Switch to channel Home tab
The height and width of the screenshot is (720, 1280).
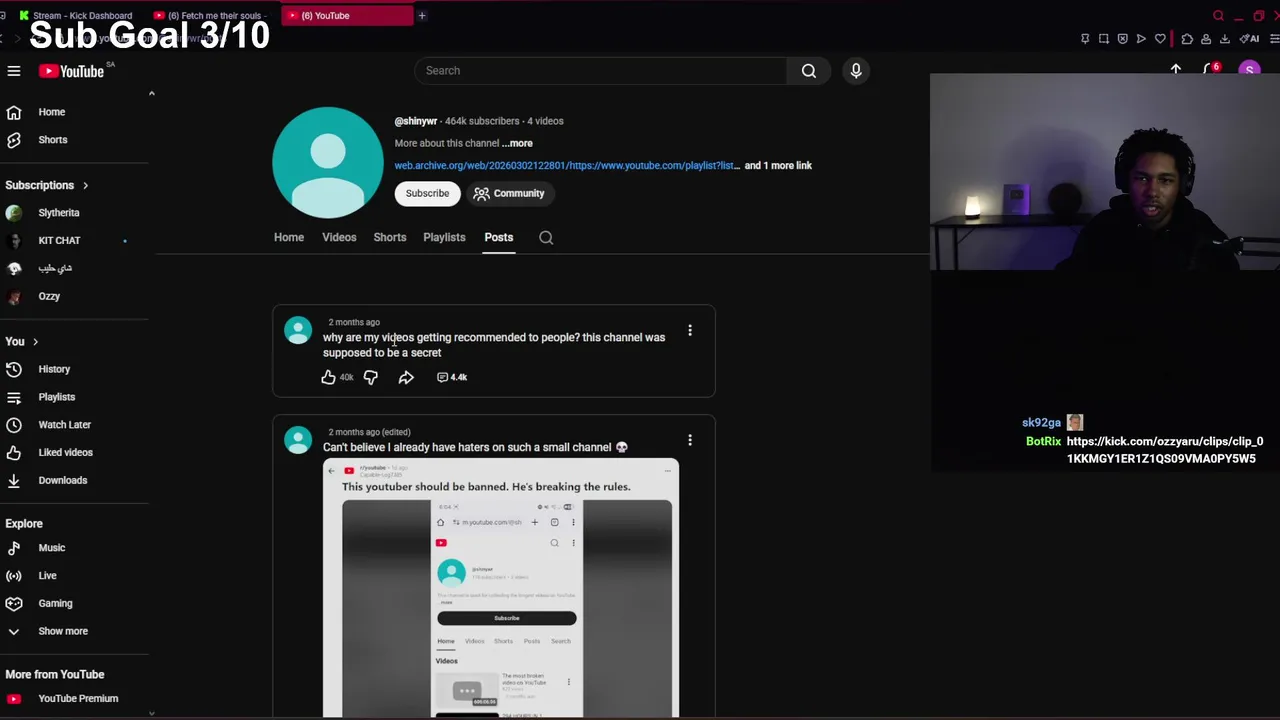pyautogui.click(x=289, y=237)
